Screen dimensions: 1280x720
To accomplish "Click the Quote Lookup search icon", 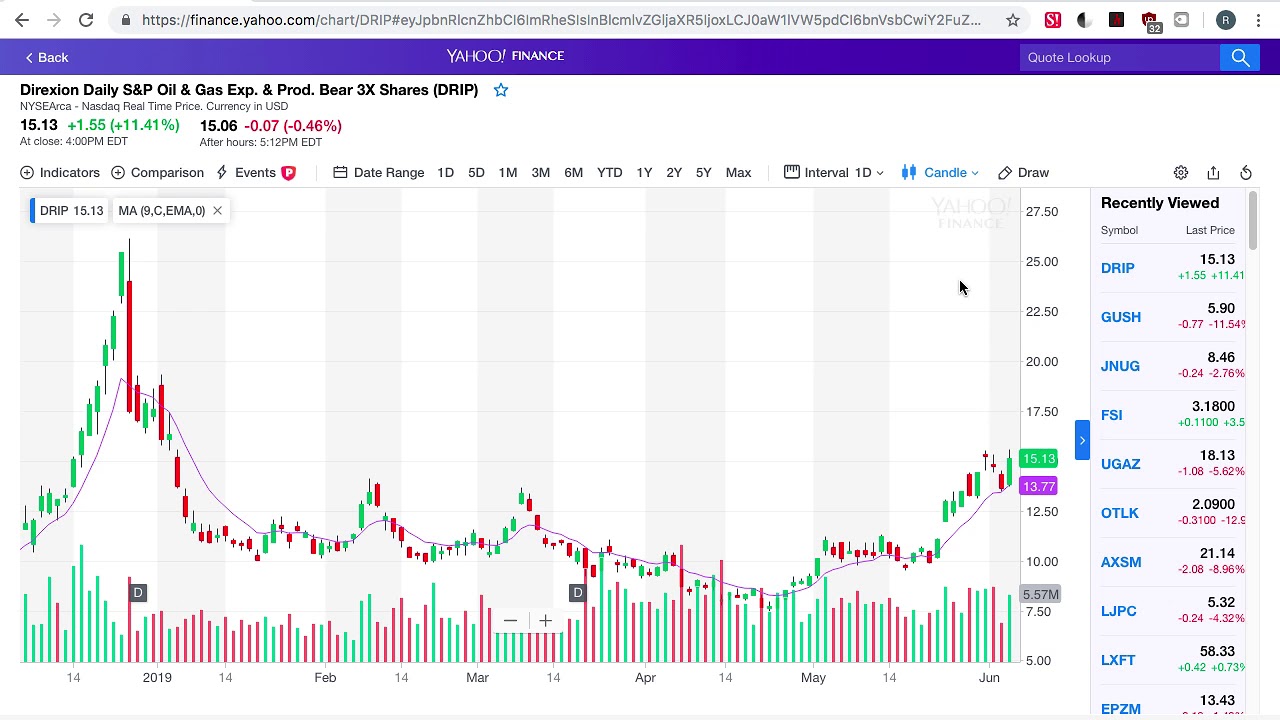I will click(x=1240, y=57).
